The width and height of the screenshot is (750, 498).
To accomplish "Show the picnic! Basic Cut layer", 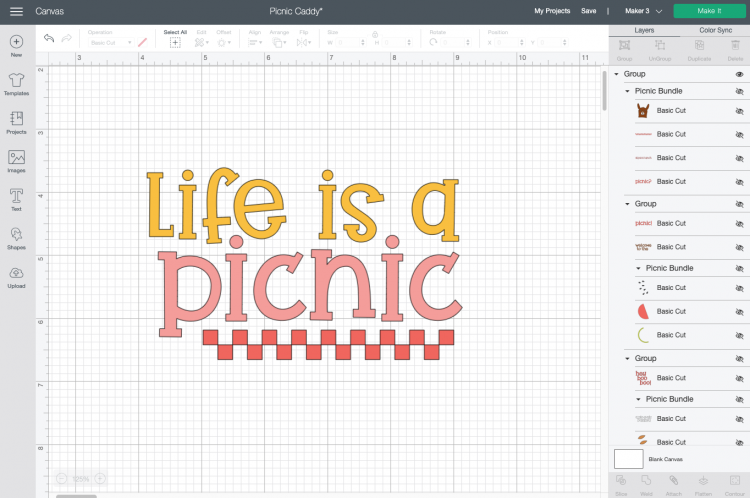I will (739, 223).
